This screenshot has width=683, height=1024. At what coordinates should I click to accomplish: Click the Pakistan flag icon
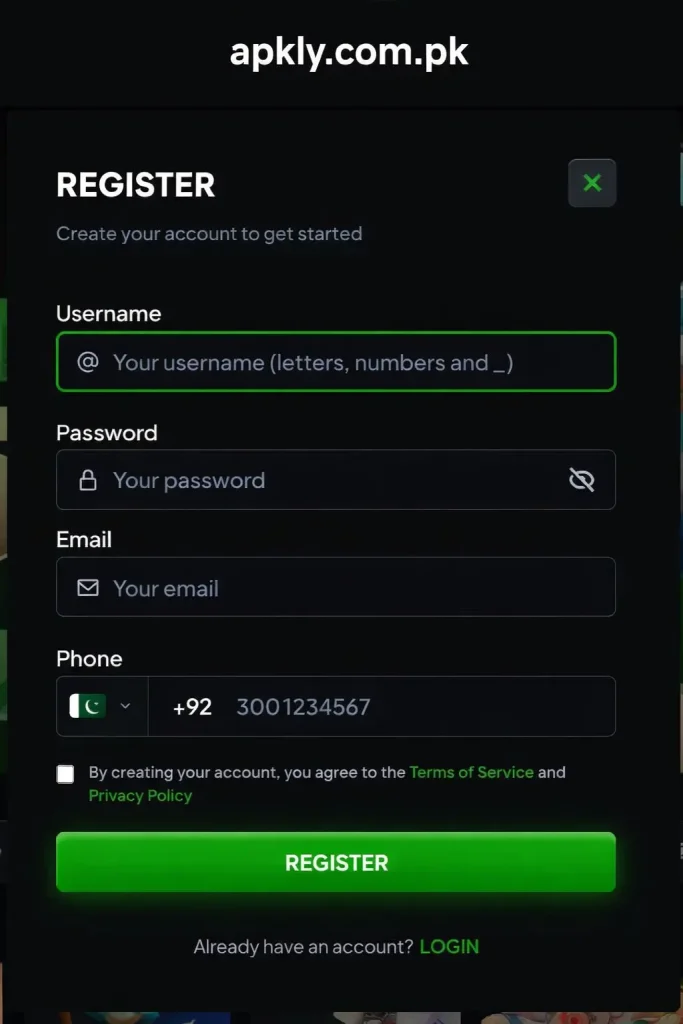[x=88, y=706]
